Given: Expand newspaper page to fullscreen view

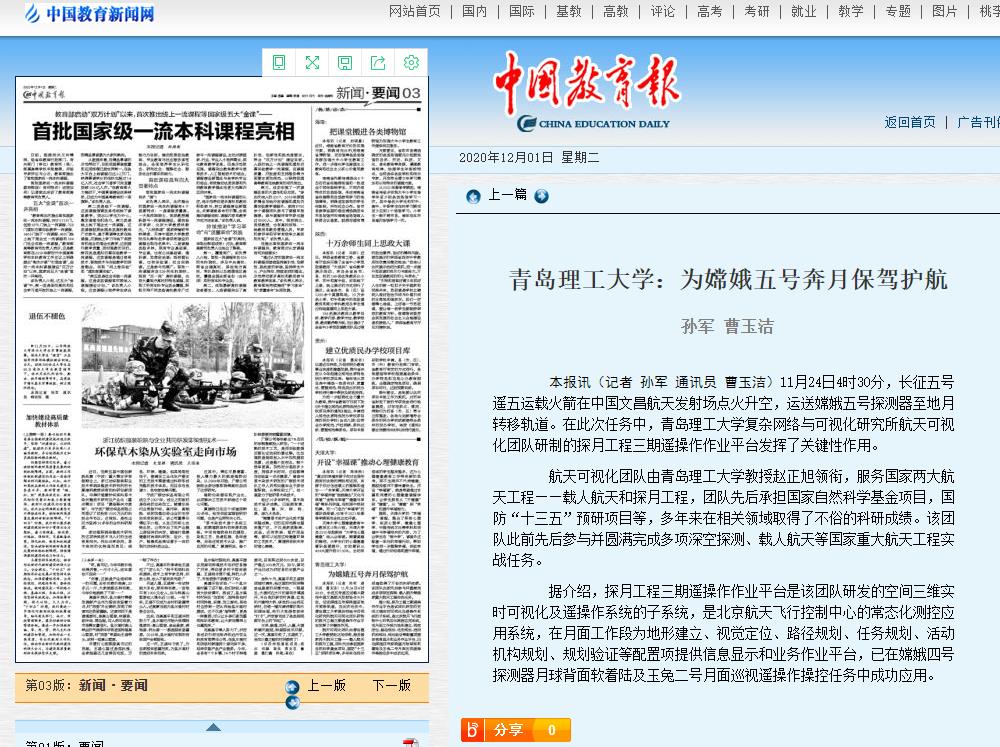Looking at the screenshot, I should [312, 63].
